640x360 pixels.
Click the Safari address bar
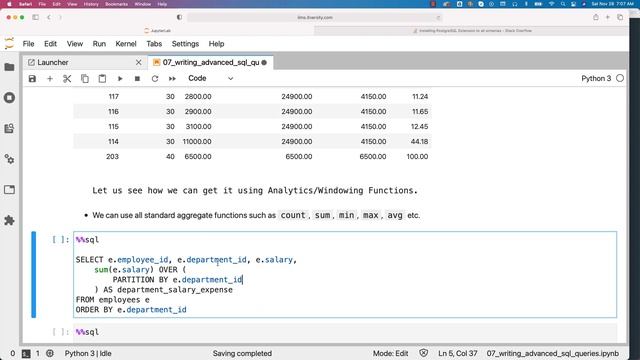point(315,18)
